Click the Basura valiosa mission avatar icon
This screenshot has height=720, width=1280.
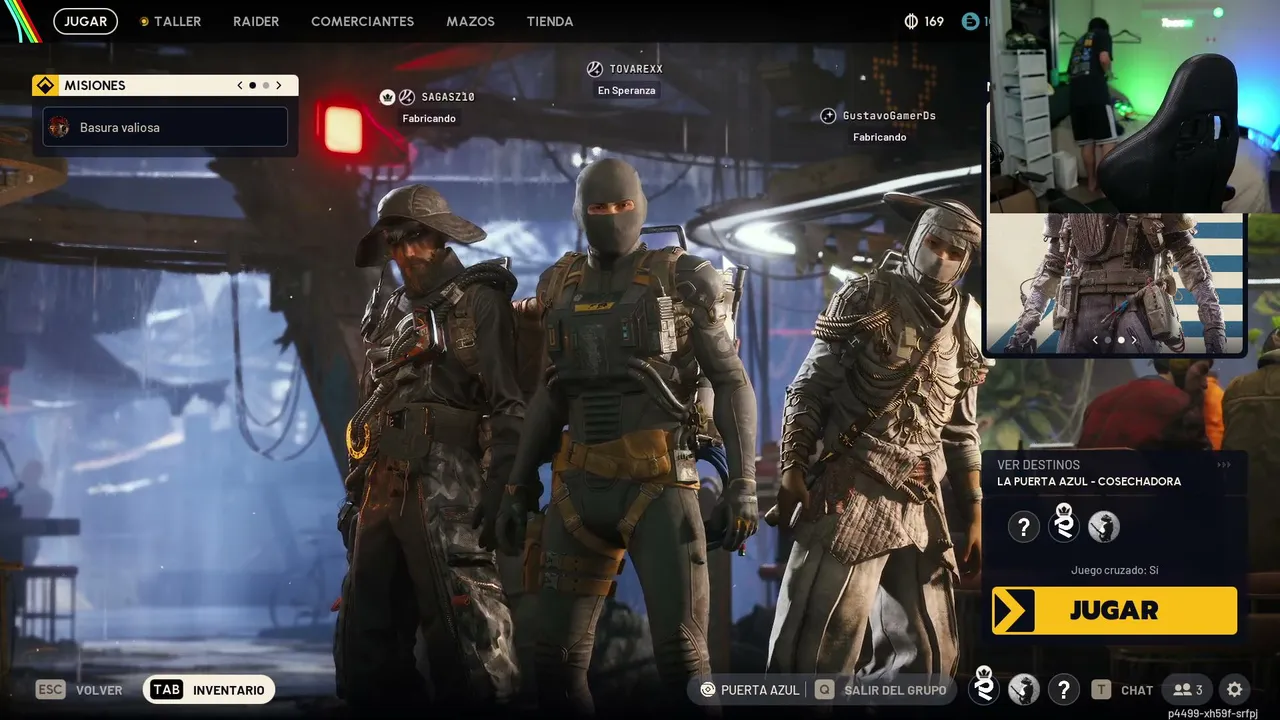(59, 127)
